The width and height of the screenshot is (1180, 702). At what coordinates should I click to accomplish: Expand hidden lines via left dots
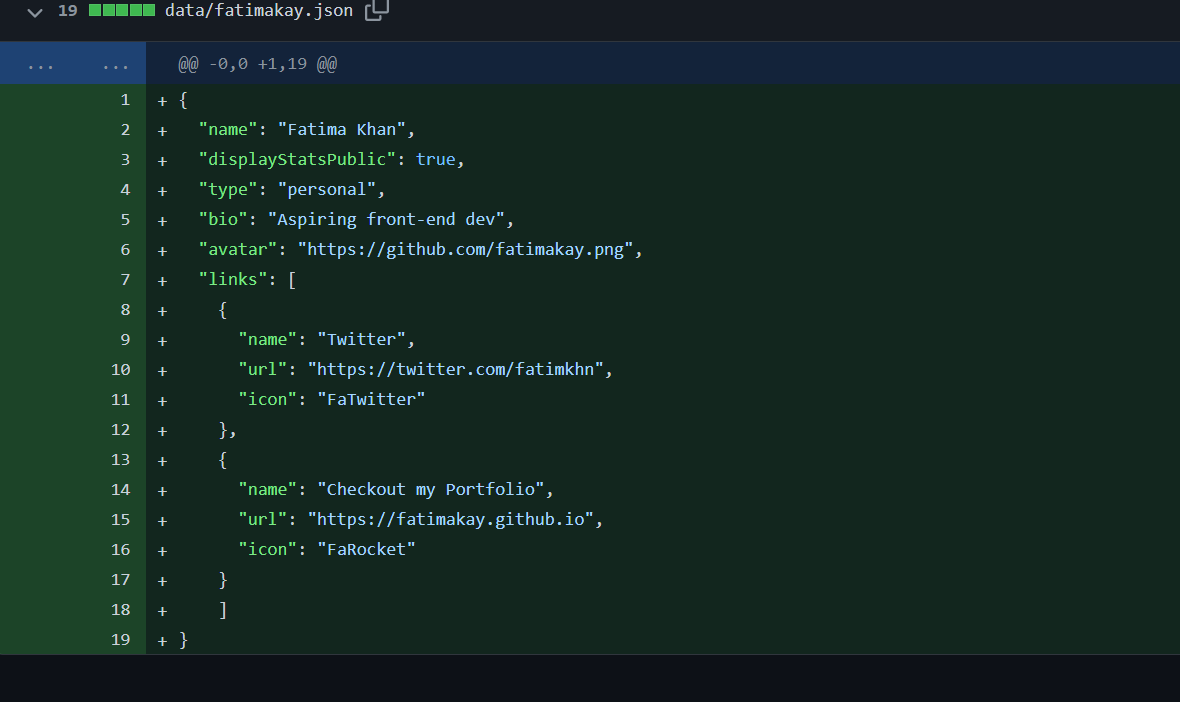40,65
